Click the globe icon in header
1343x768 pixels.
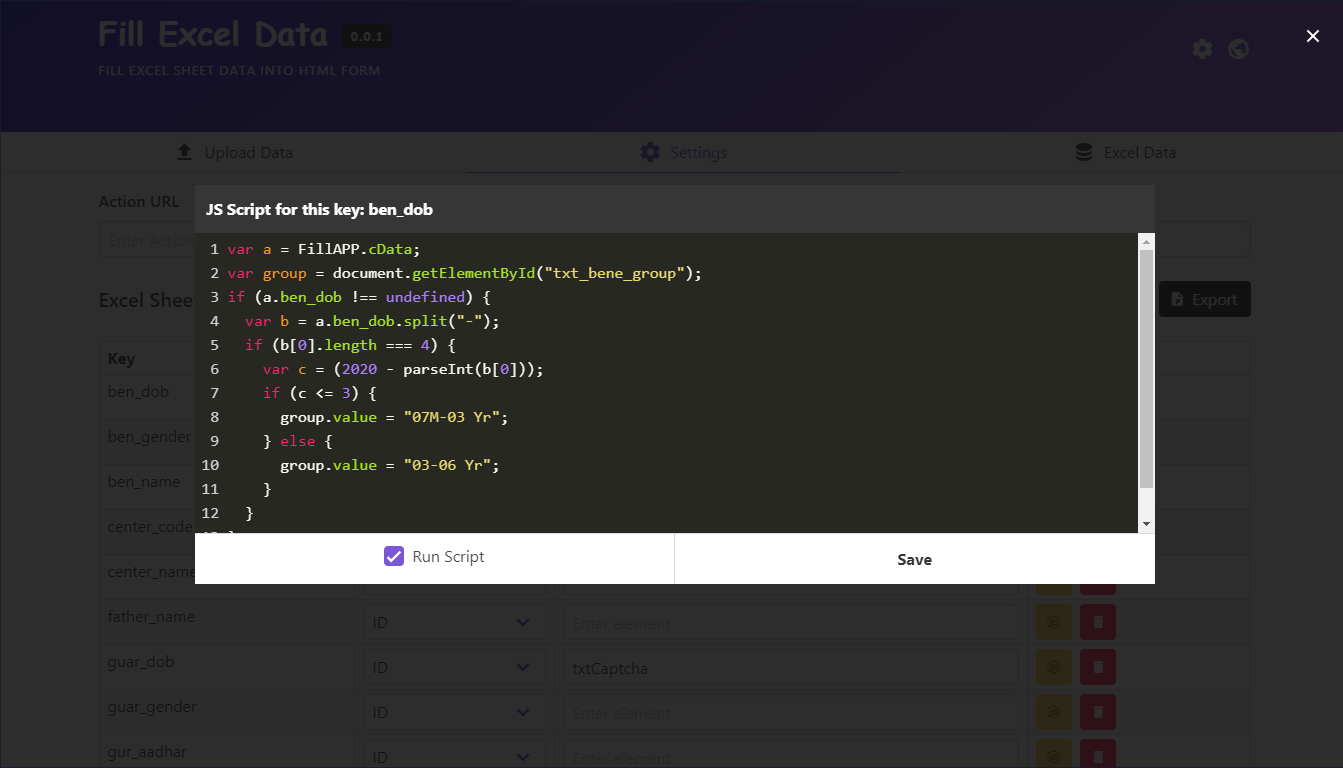point(1239,49)
